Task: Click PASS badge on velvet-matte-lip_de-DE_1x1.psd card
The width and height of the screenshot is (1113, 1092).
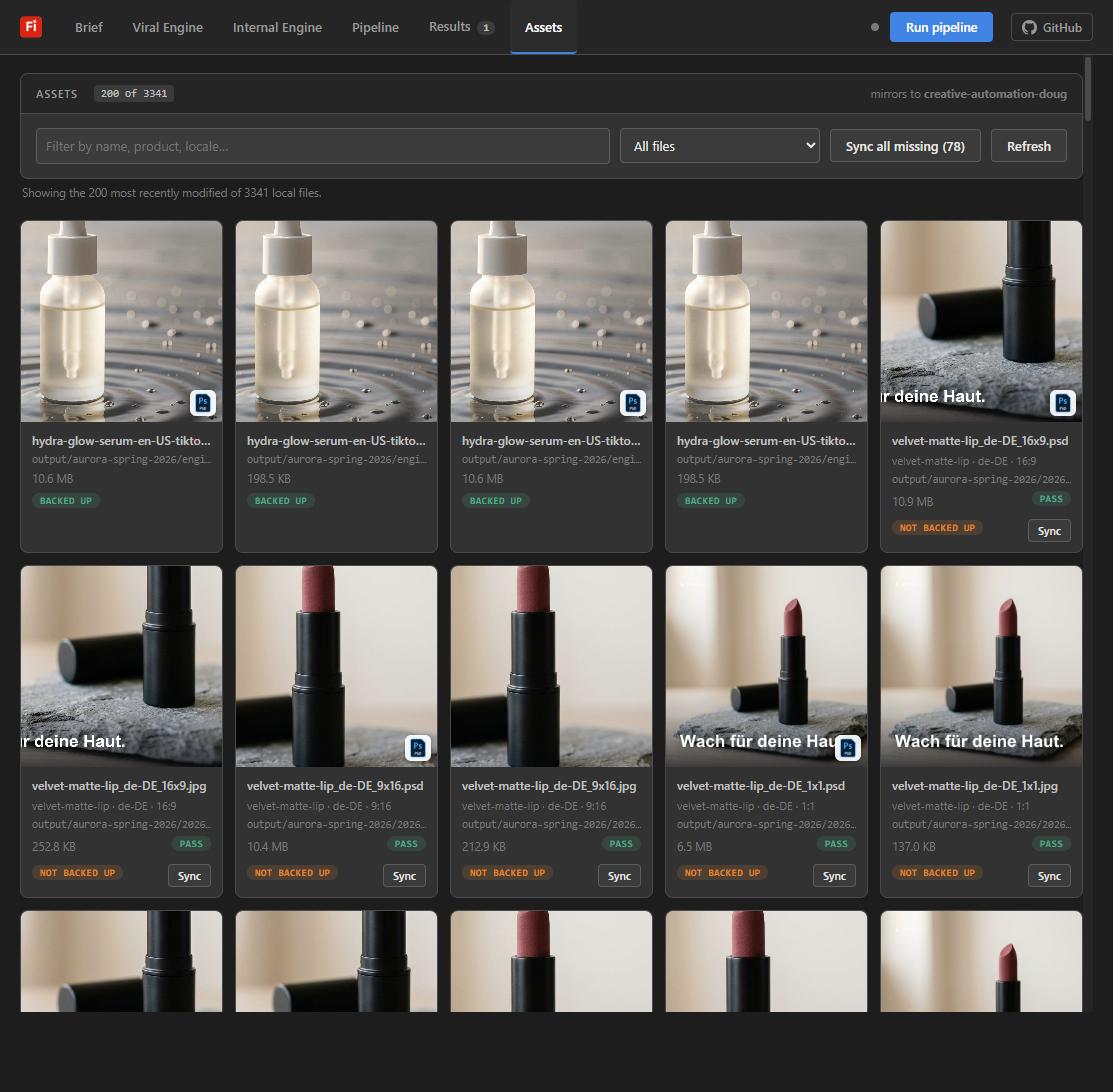Action: 835,844
